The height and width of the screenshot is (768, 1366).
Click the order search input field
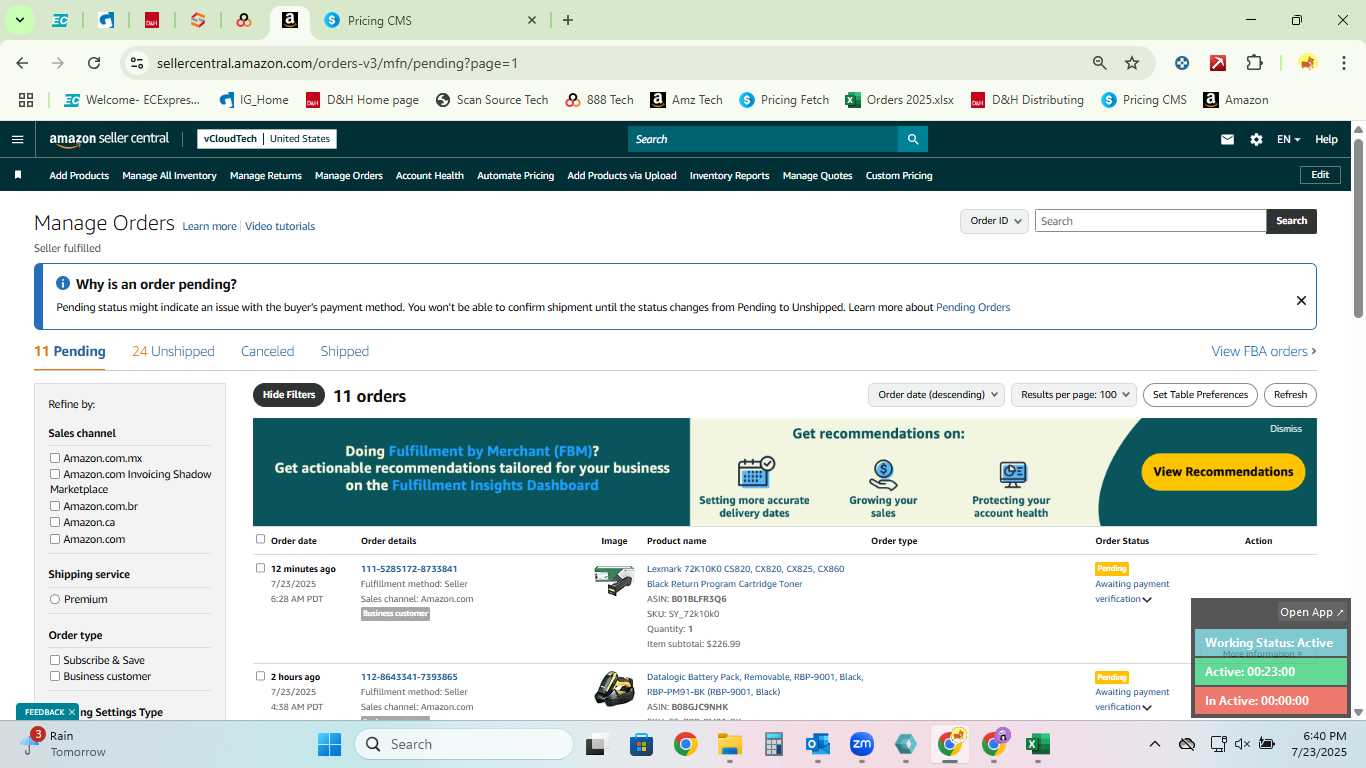1150,221
